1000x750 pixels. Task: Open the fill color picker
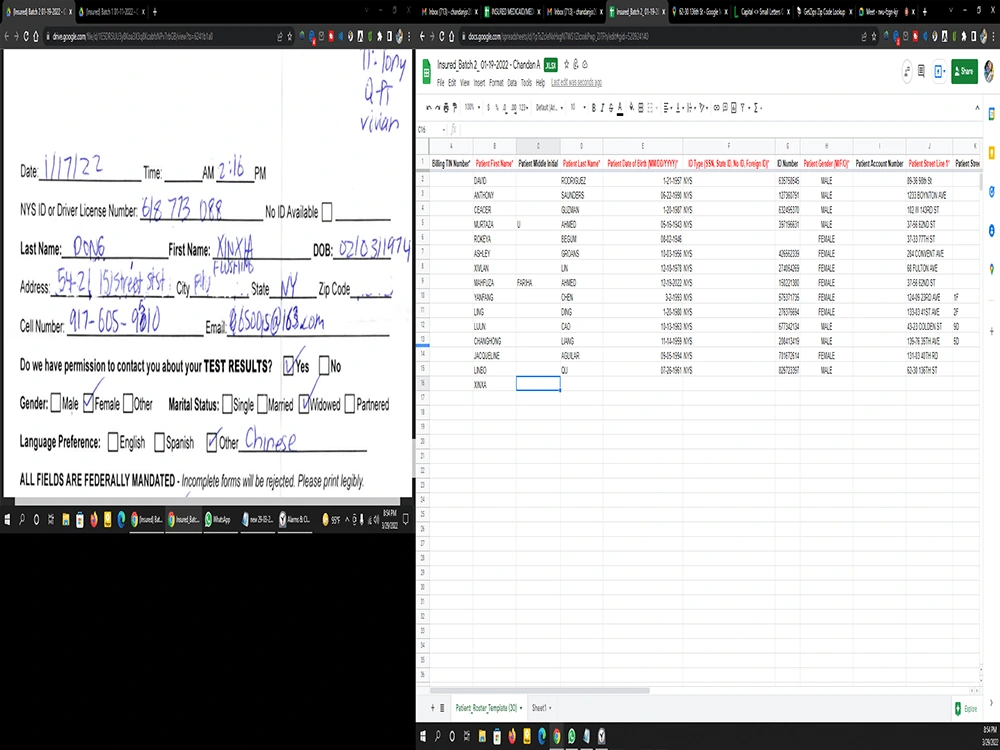point(632,108)
